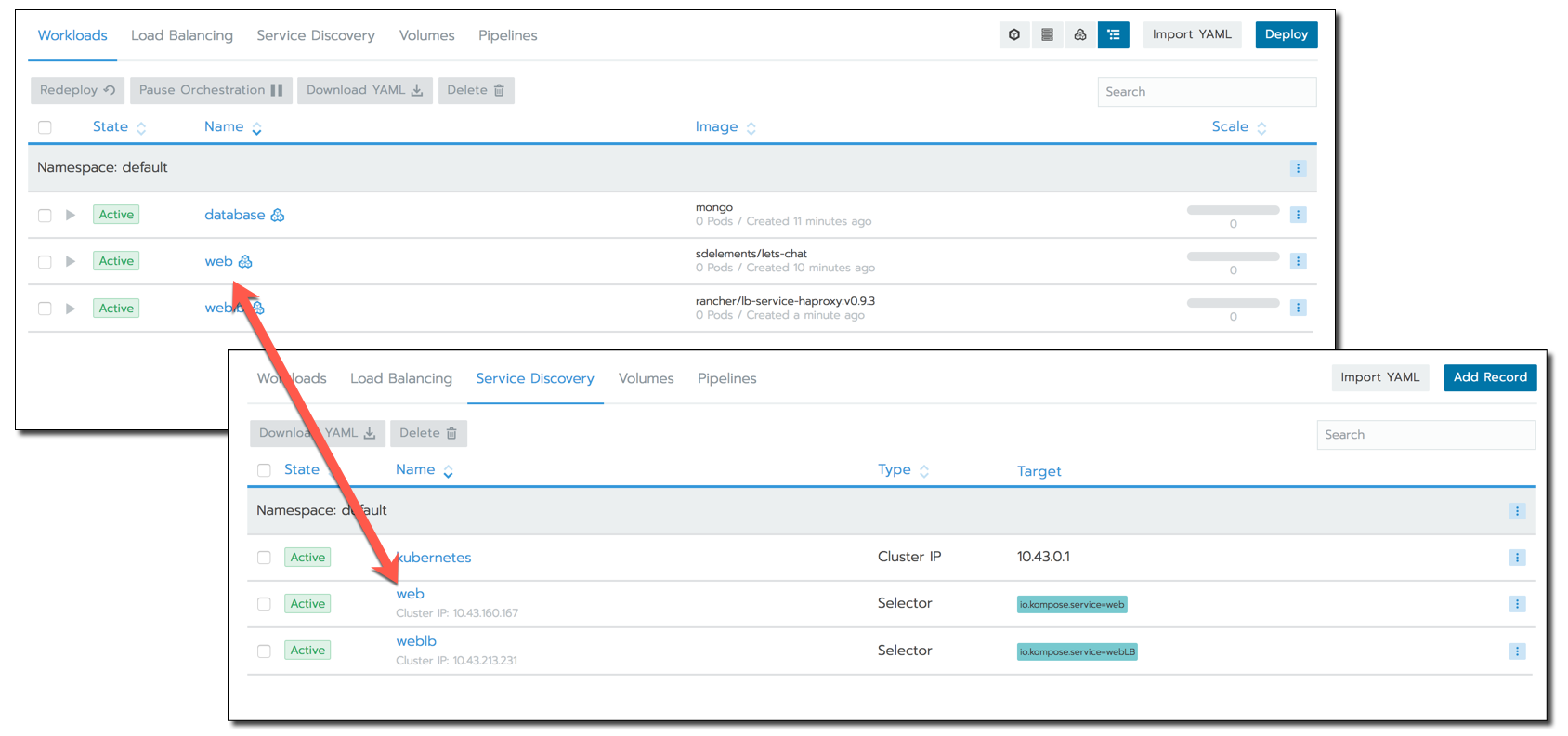Open Volumes tab in the back window

[x=427, y=35]
